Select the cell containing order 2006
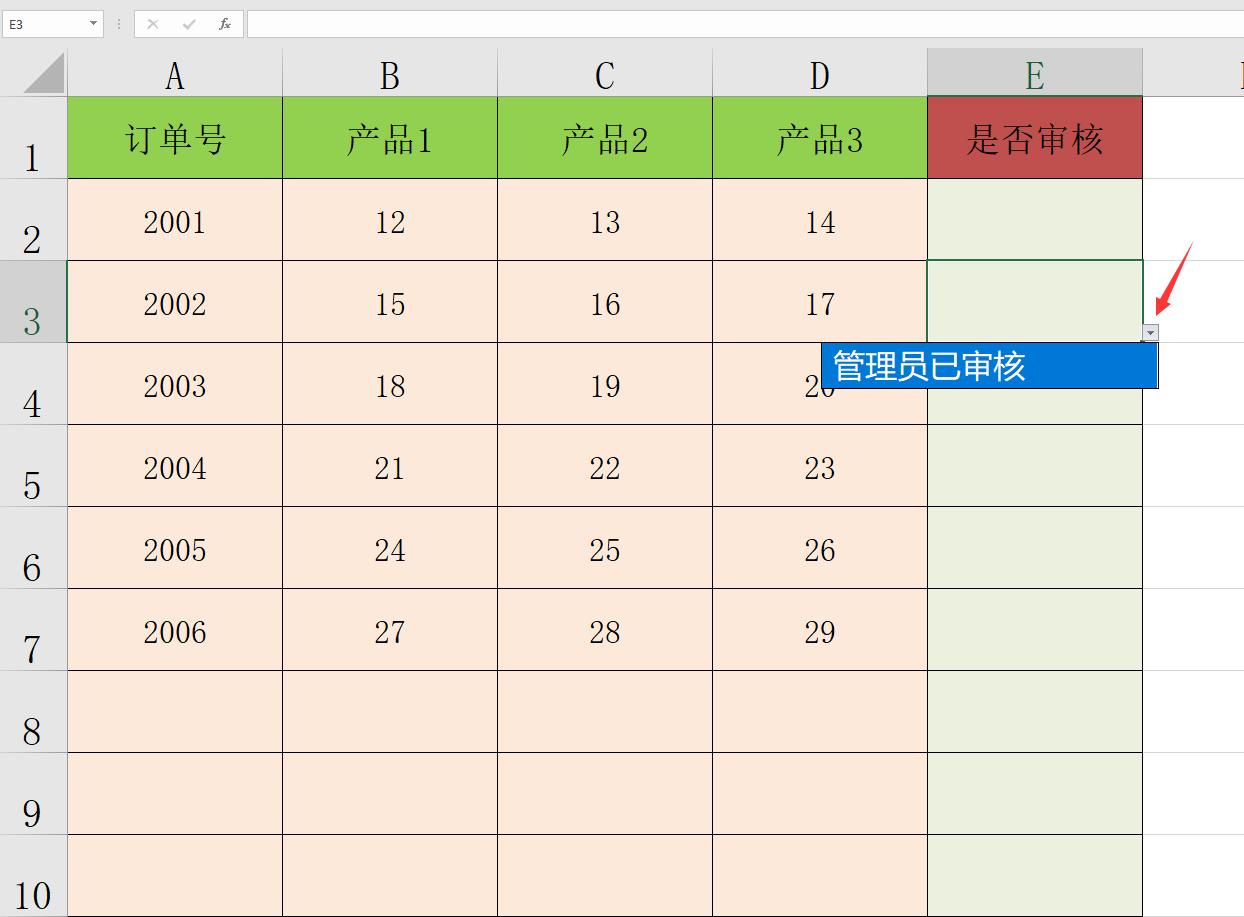This screenshot has height=917, width=1244. (174, 631)
